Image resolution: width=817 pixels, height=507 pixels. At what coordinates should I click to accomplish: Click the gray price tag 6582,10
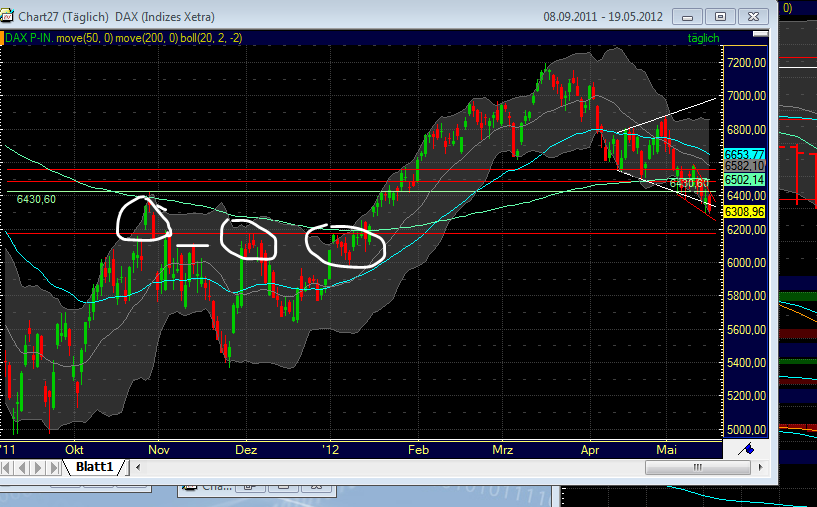point(745,166)
